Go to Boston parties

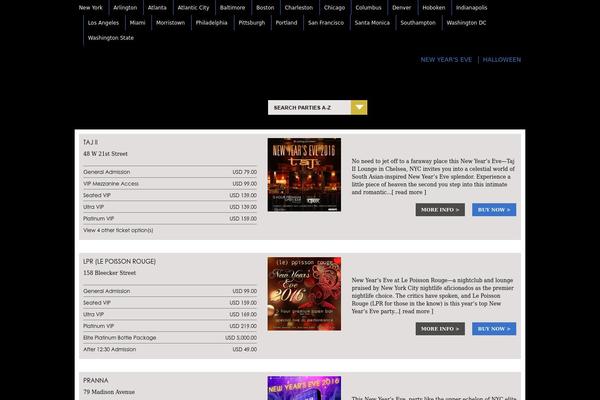click(x=265, y=8)
